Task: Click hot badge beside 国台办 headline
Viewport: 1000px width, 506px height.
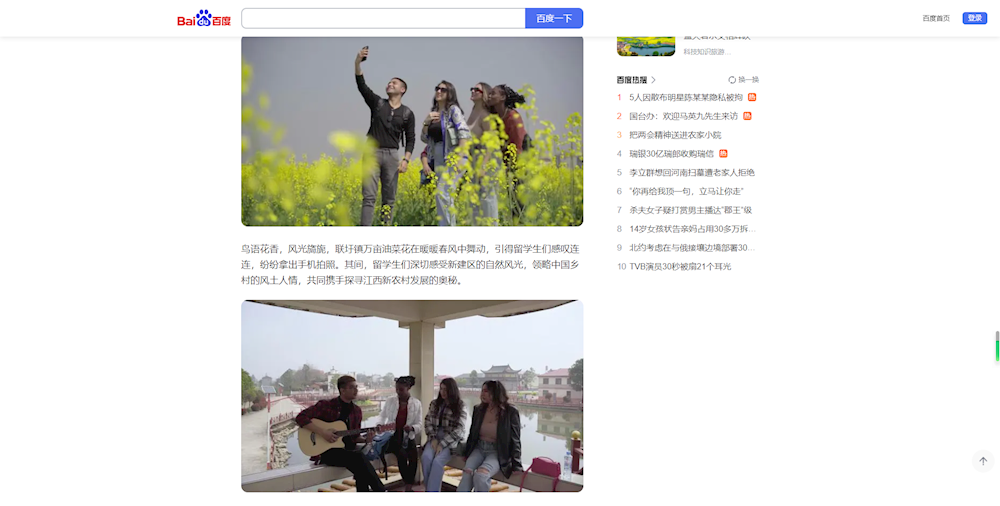Action: tap(747, 116)
